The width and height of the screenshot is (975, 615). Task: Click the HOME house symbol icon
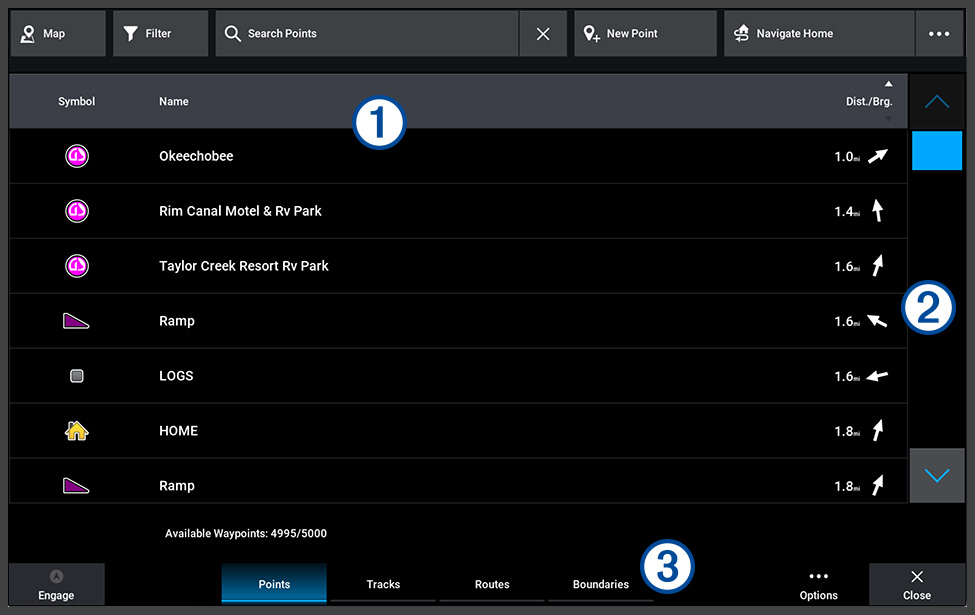76,430
